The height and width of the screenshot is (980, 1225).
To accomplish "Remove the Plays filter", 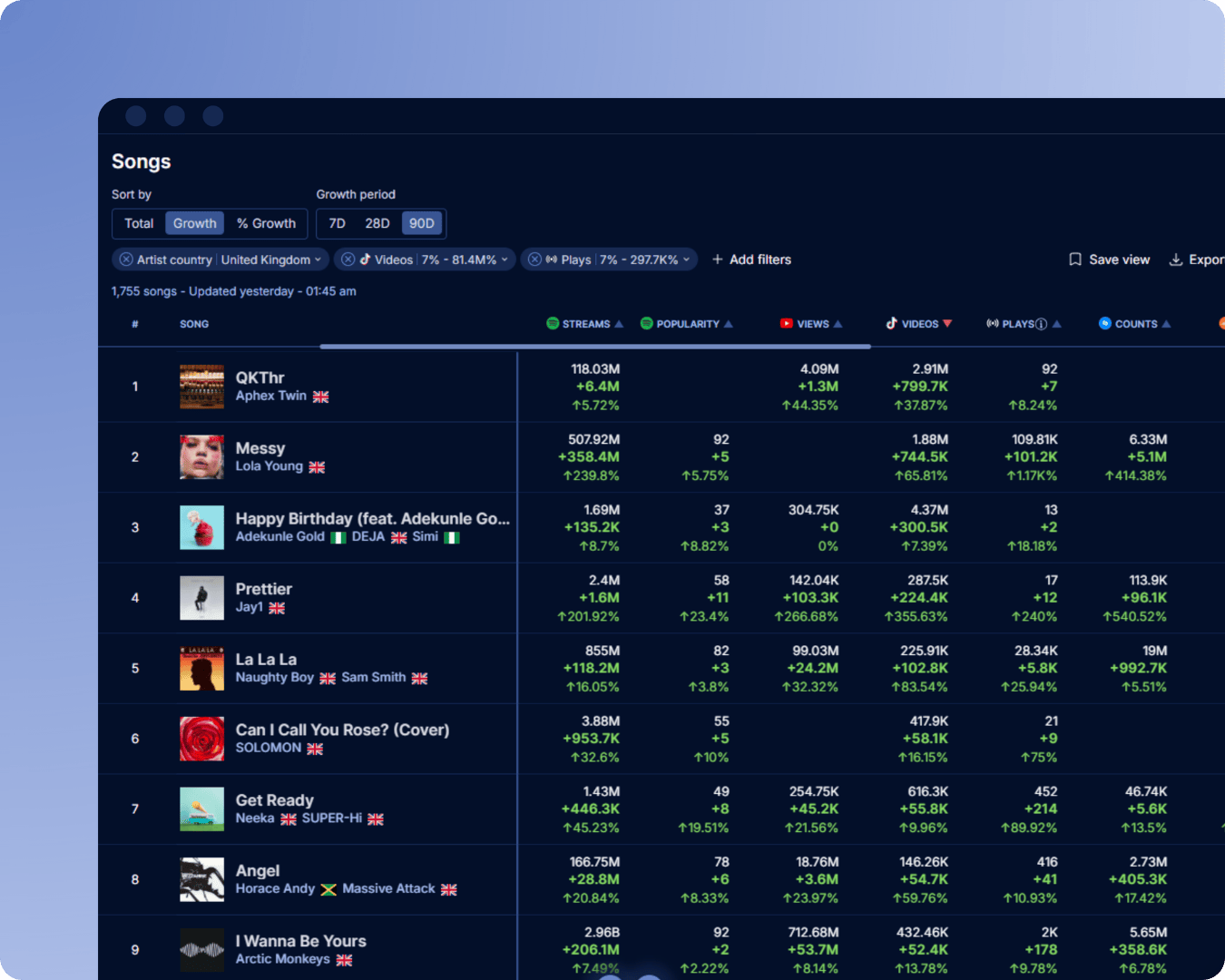I will pyautogui.click(x=534, y=260).
